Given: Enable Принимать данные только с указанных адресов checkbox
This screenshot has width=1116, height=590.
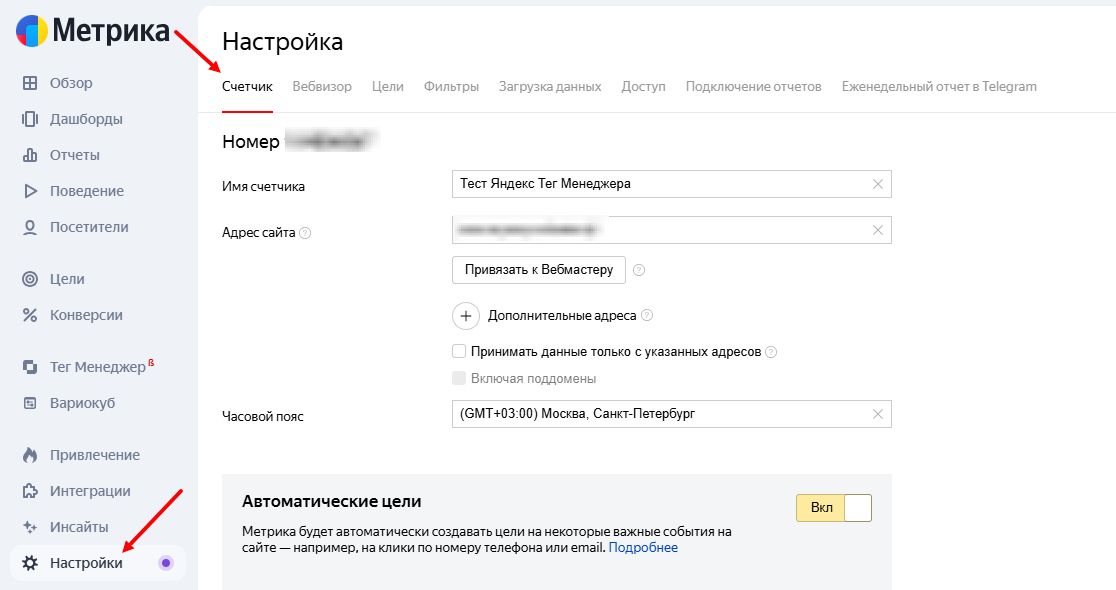Looking at the screenshot, I should (x=459, y=352).
